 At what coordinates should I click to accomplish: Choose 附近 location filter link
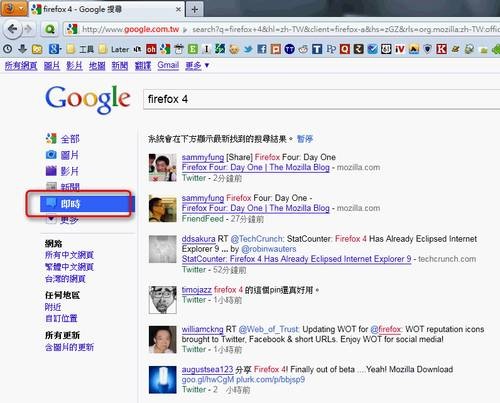coord(53,307)
